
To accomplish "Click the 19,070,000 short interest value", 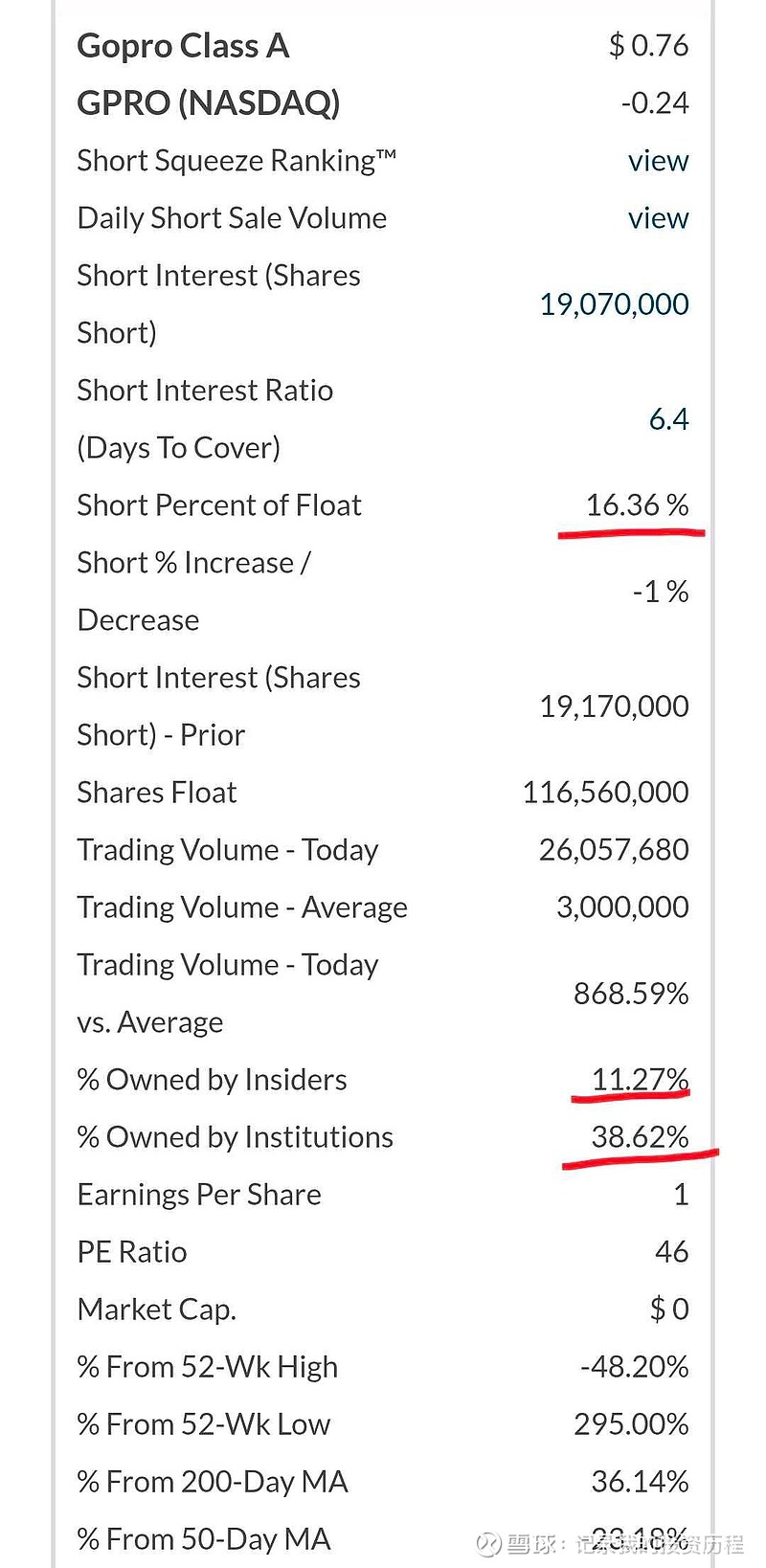I will point(614,304).
